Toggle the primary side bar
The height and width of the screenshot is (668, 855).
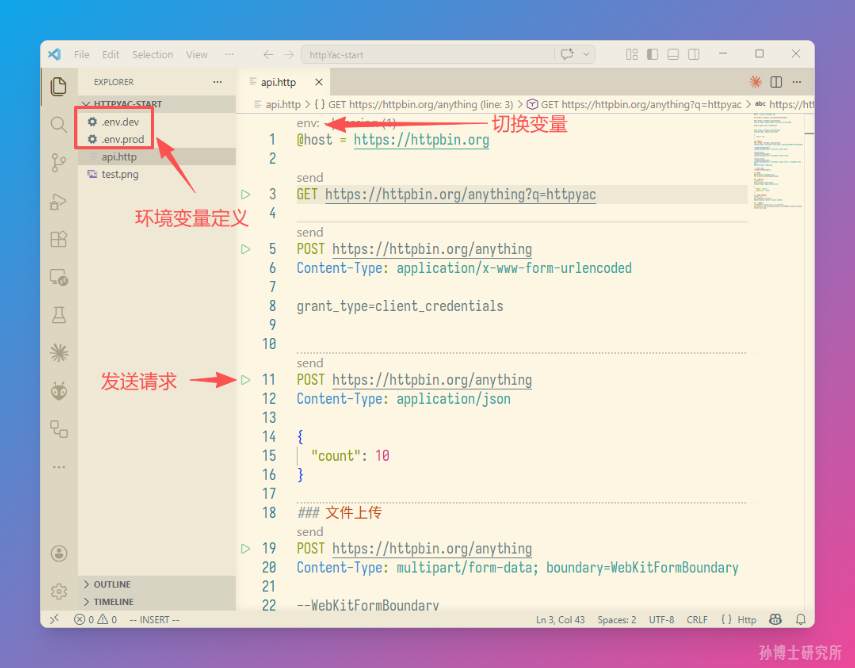point(652,55)
